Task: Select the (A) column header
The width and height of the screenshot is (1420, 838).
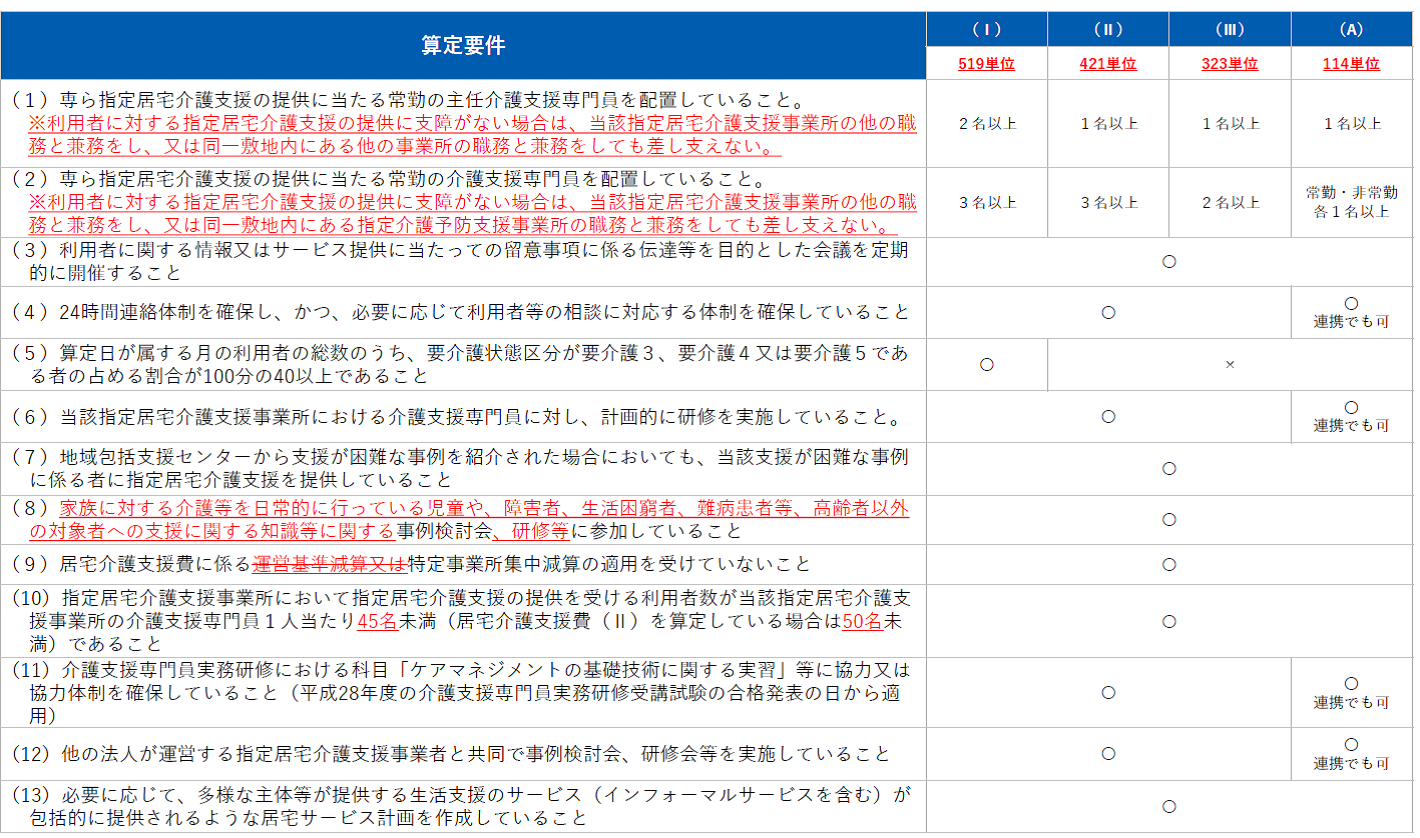Action: tap(1351, 29)
